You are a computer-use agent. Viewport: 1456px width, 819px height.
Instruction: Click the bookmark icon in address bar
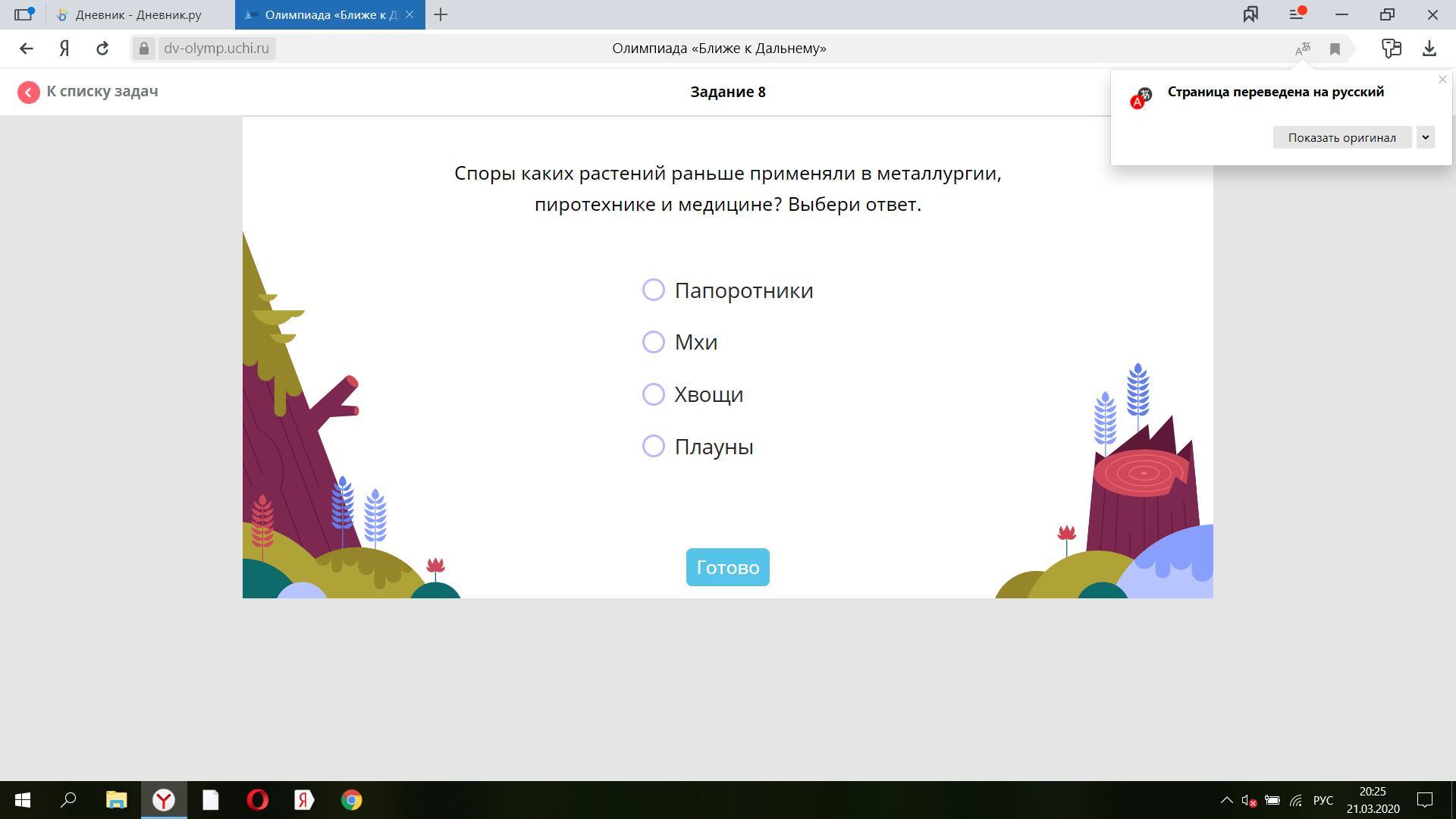(1335, 49)
